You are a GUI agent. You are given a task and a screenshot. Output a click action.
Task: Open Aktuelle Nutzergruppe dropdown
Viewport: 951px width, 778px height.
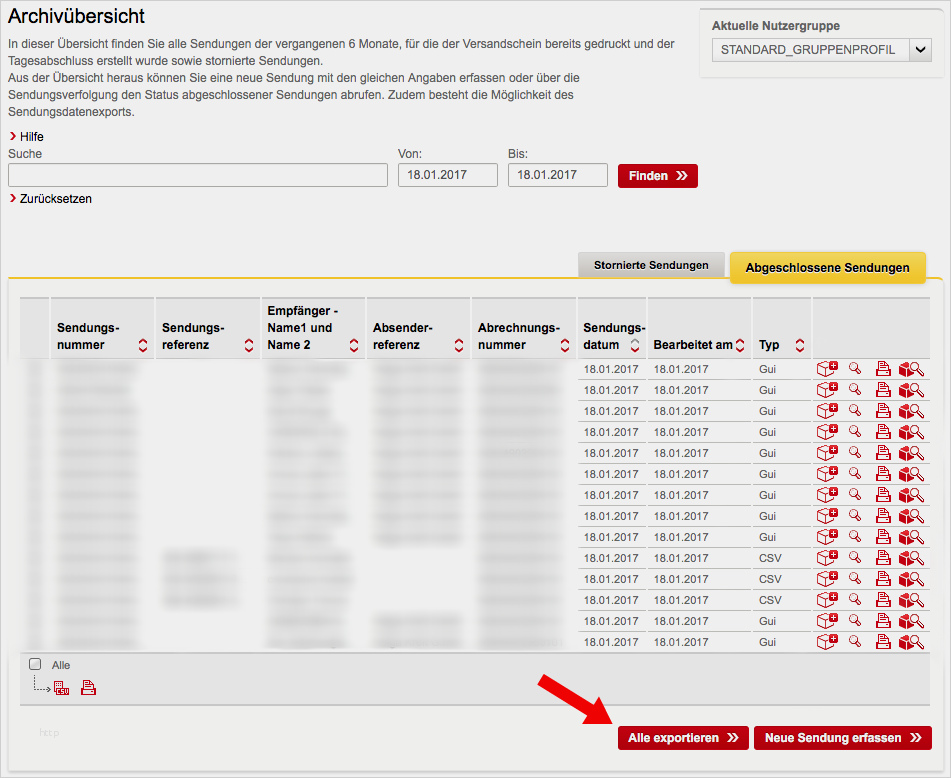click(x=920, y=50)
